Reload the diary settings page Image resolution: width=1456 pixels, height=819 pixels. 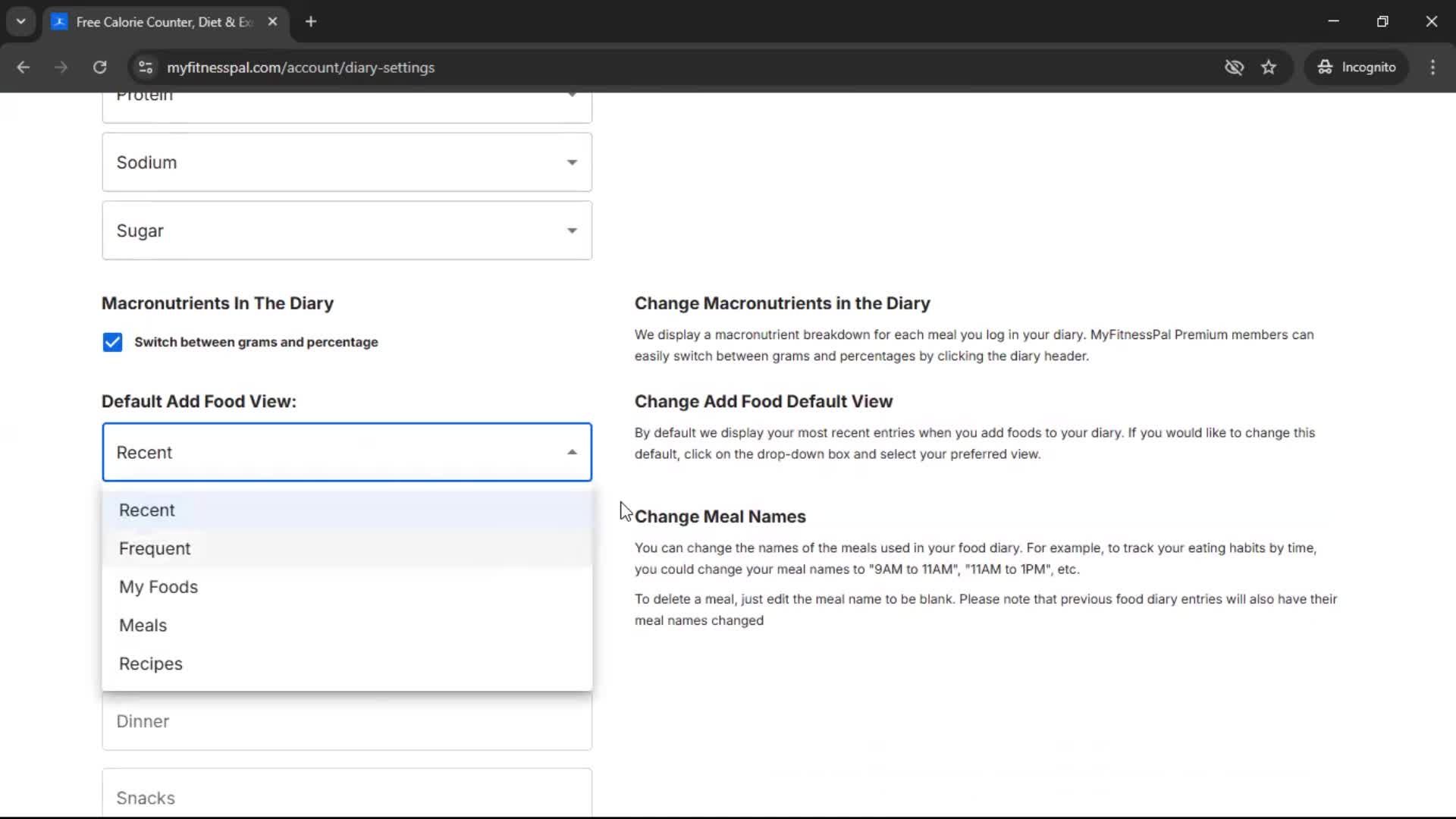[x=99, y=67]
